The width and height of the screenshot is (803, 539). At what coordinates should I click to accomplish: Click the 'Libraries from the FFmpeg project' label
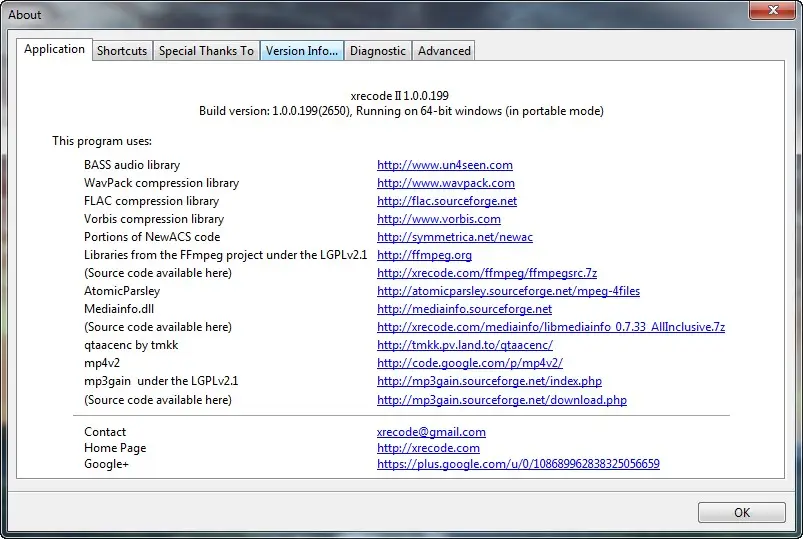225,255
